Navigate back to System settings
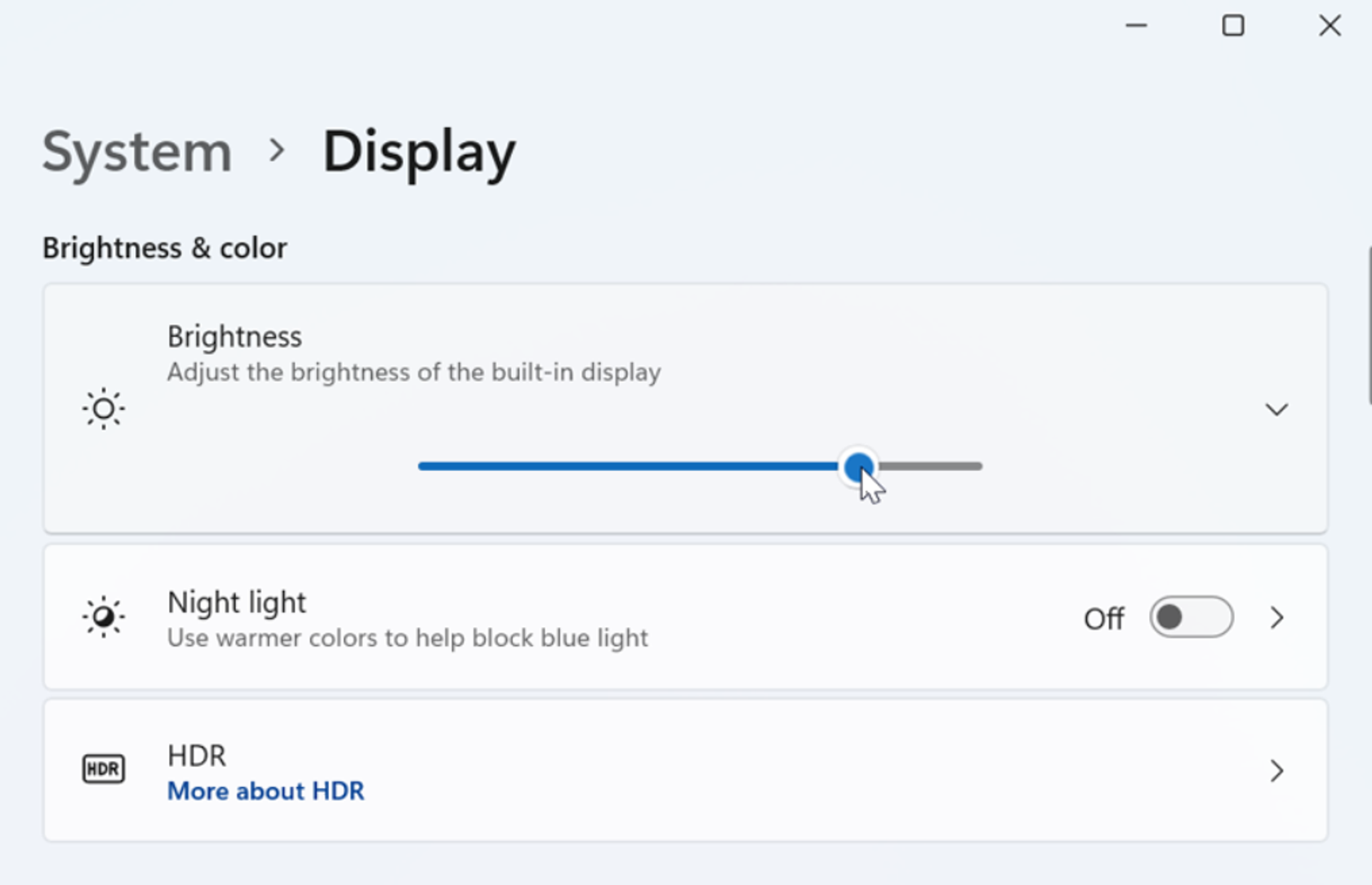1372x885 pixels. tap(136, 152)
